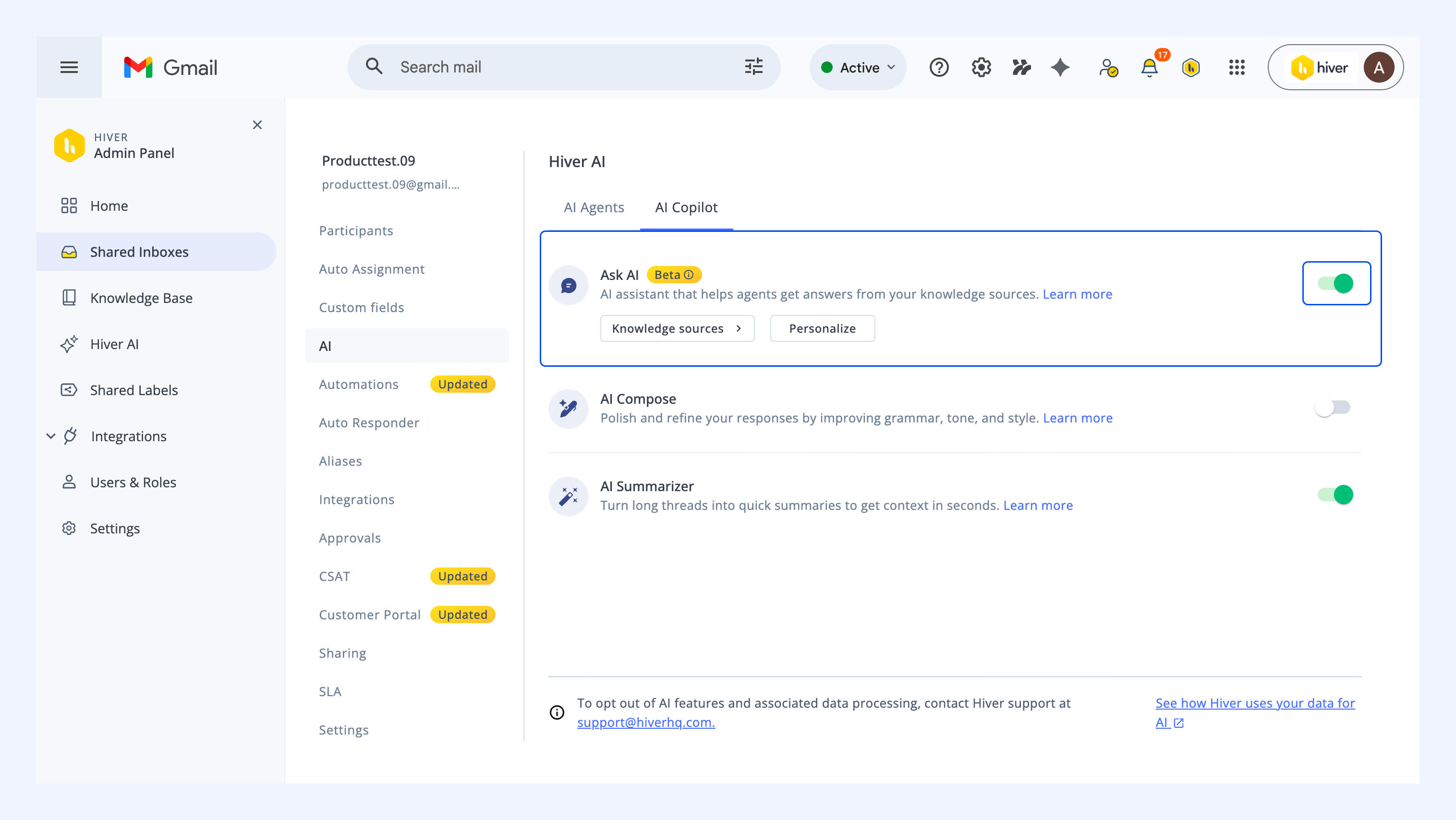Image resolution: width=1456 pixels, height=820 pixels.
Task: Click the Producttest.09 inbox name
Action: point(368,161)
